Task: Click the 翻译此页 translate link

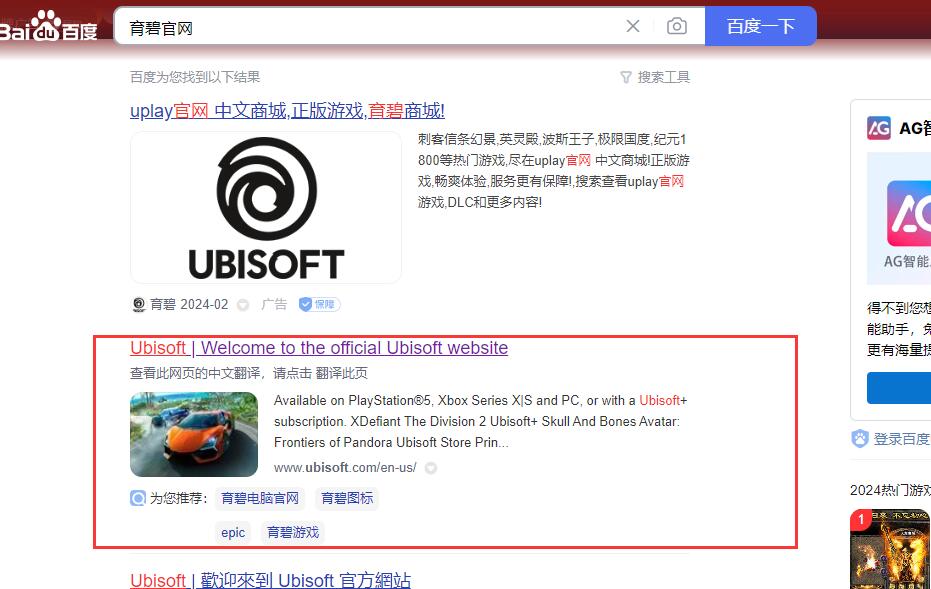Action: 341,373
